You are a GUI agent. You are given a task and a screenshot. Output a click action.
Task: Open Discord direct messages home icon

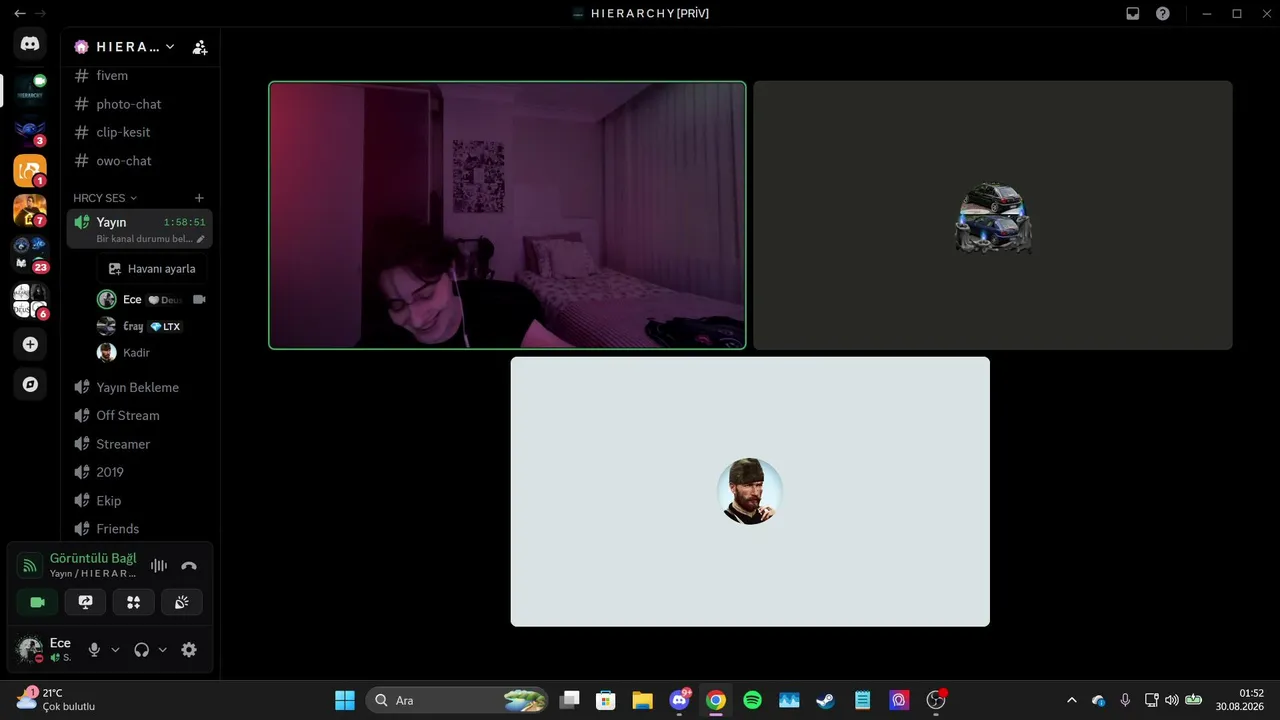(30, 43)
